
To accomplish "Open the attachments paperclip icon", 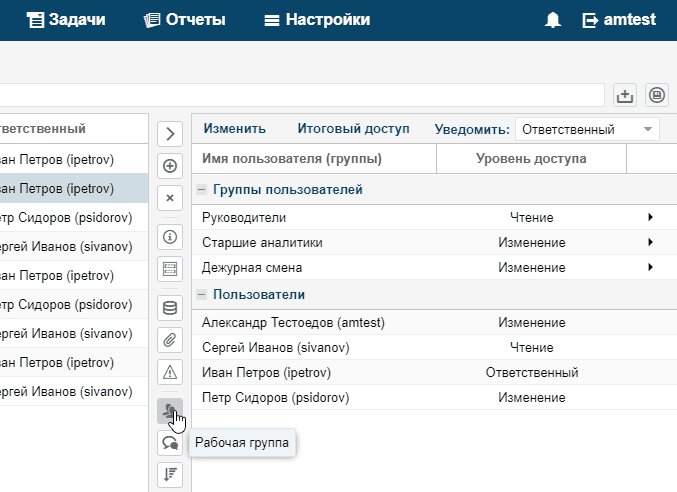I will 170,339.
